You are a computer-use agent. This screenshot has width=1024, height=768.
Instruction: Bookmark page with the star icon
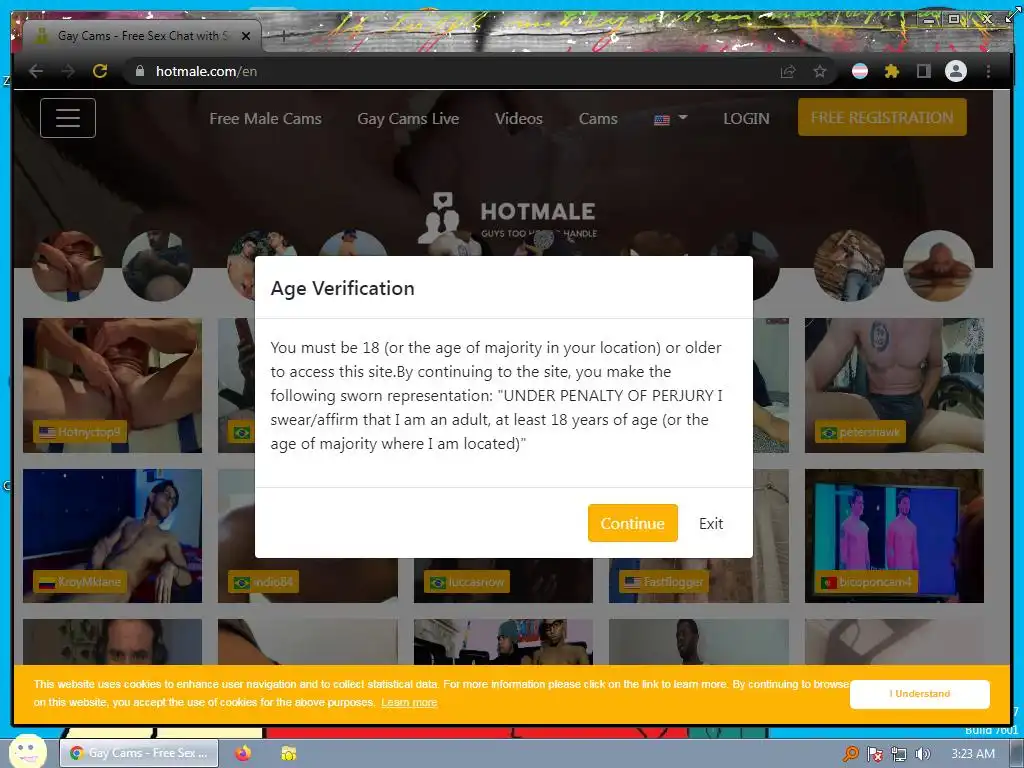820,71
